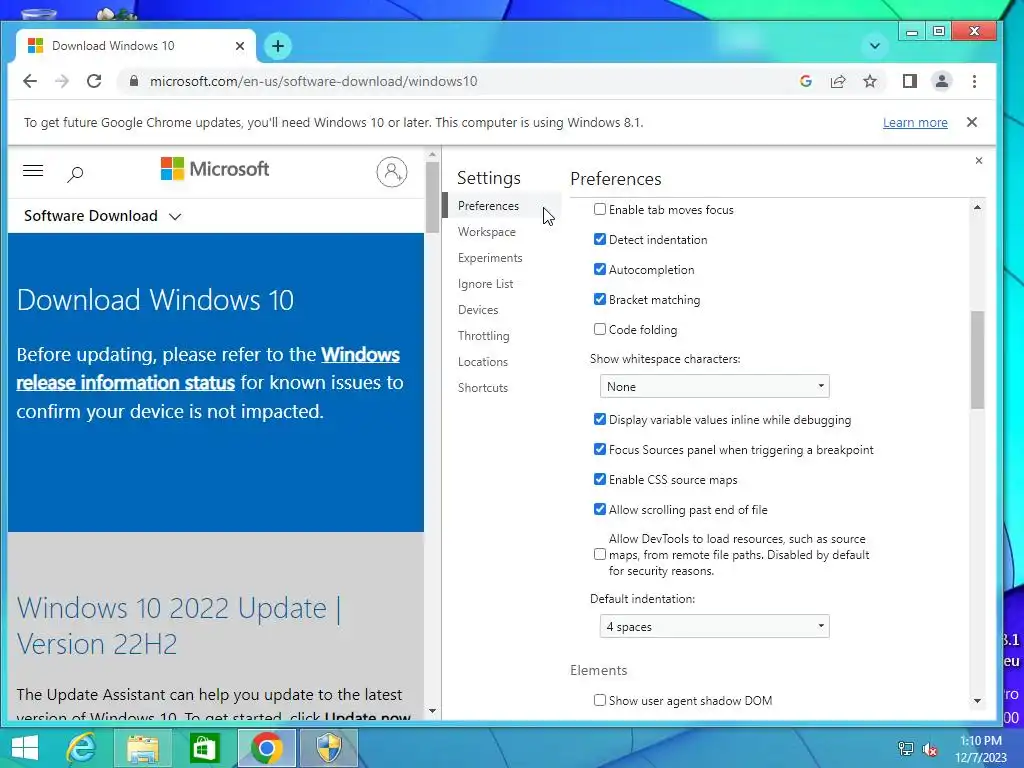
Task: Open the Experiments settings tab
Action: click(x=490, y=258)
